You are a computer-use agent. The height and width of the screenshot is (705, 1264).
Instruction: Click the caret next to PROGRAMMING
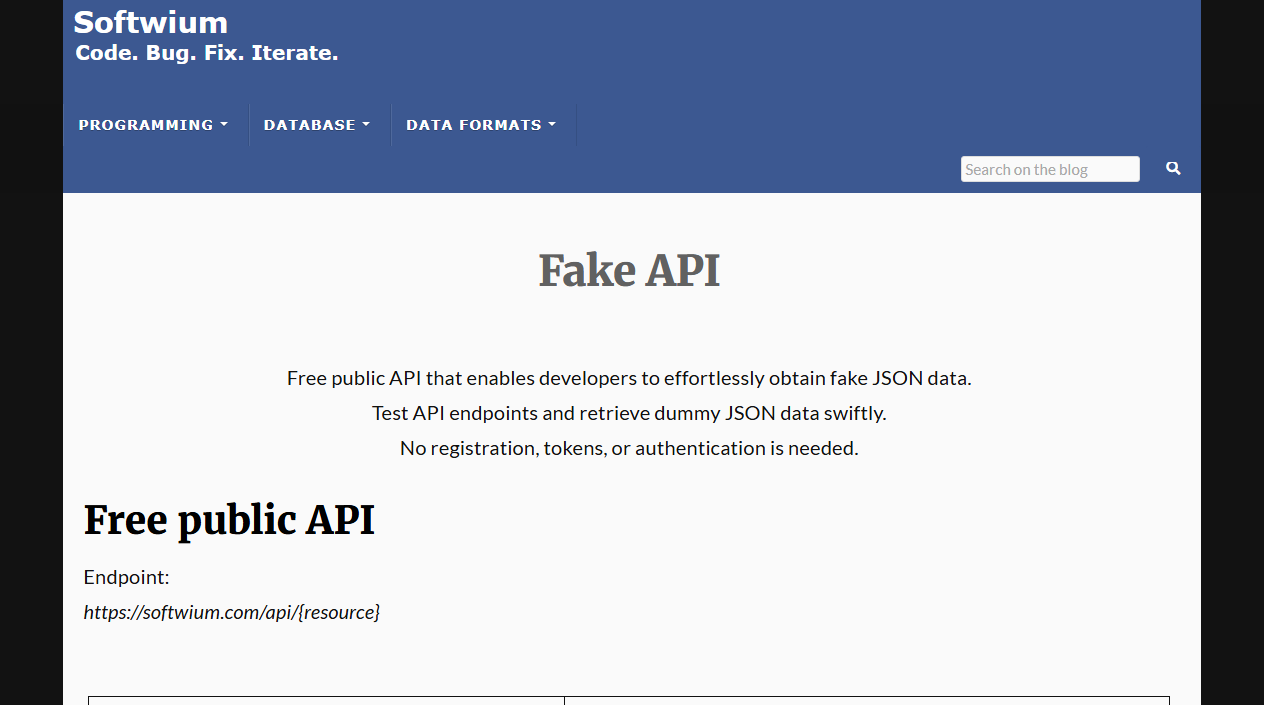[224, 125]
